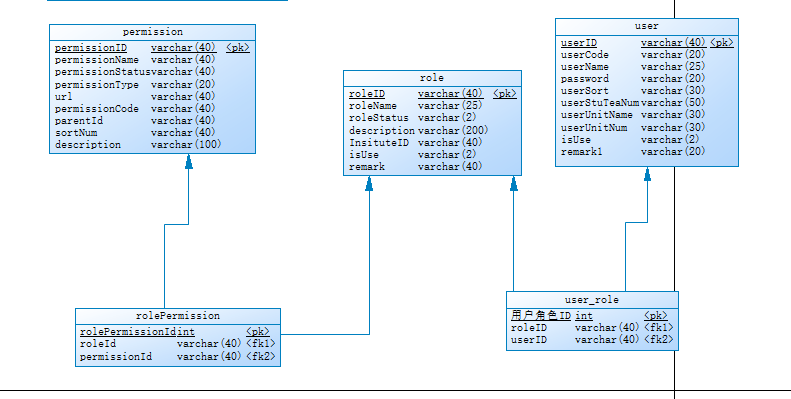Click the 用户角色ID column name
Screen dimensions: 791x399
pos(541,316)
